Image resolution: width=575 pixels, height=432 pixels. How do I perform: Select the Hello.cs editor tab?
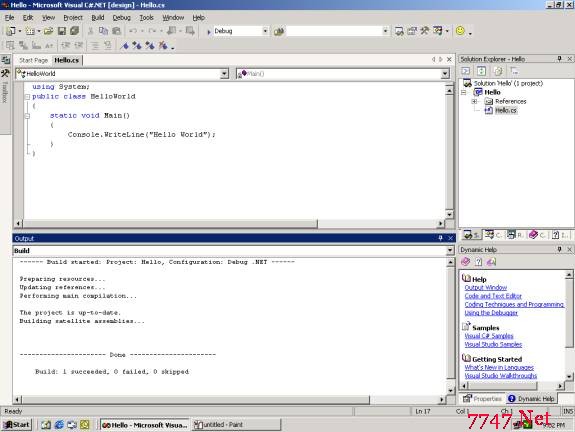[67, 60]
